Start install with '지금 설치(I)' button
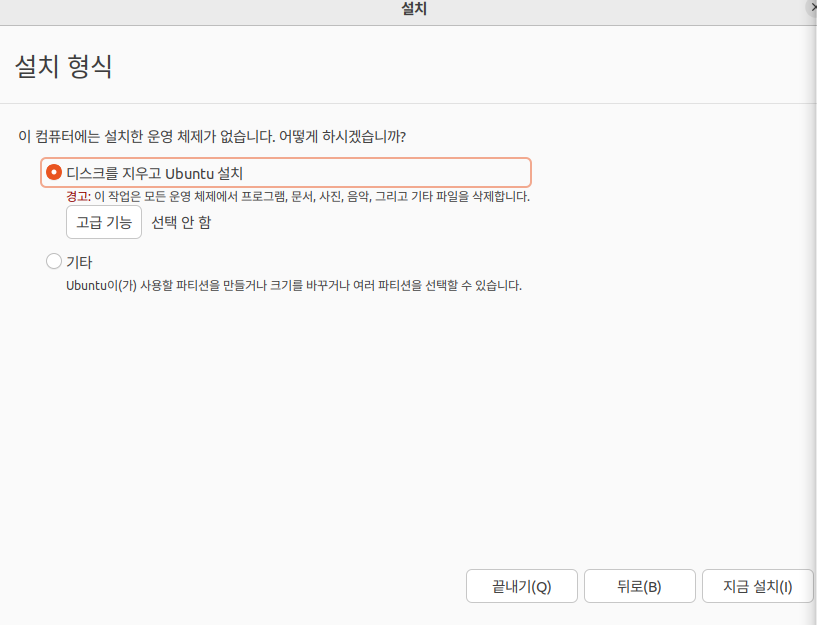The width and height of the screenshot is (818, 625). 757,586
